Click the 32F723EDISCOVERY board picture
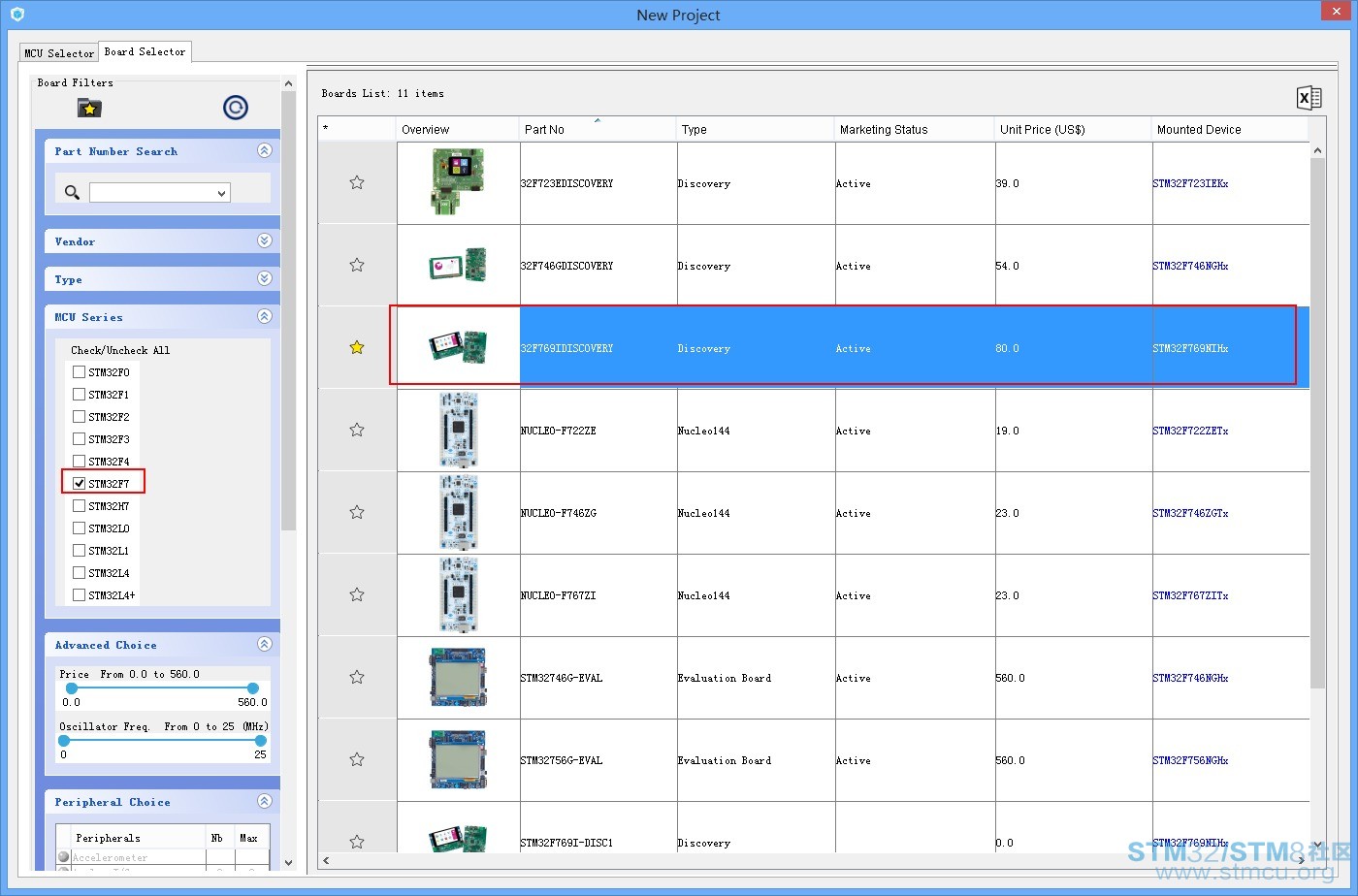The image size is (1358, 896). [x=458, y=182]
